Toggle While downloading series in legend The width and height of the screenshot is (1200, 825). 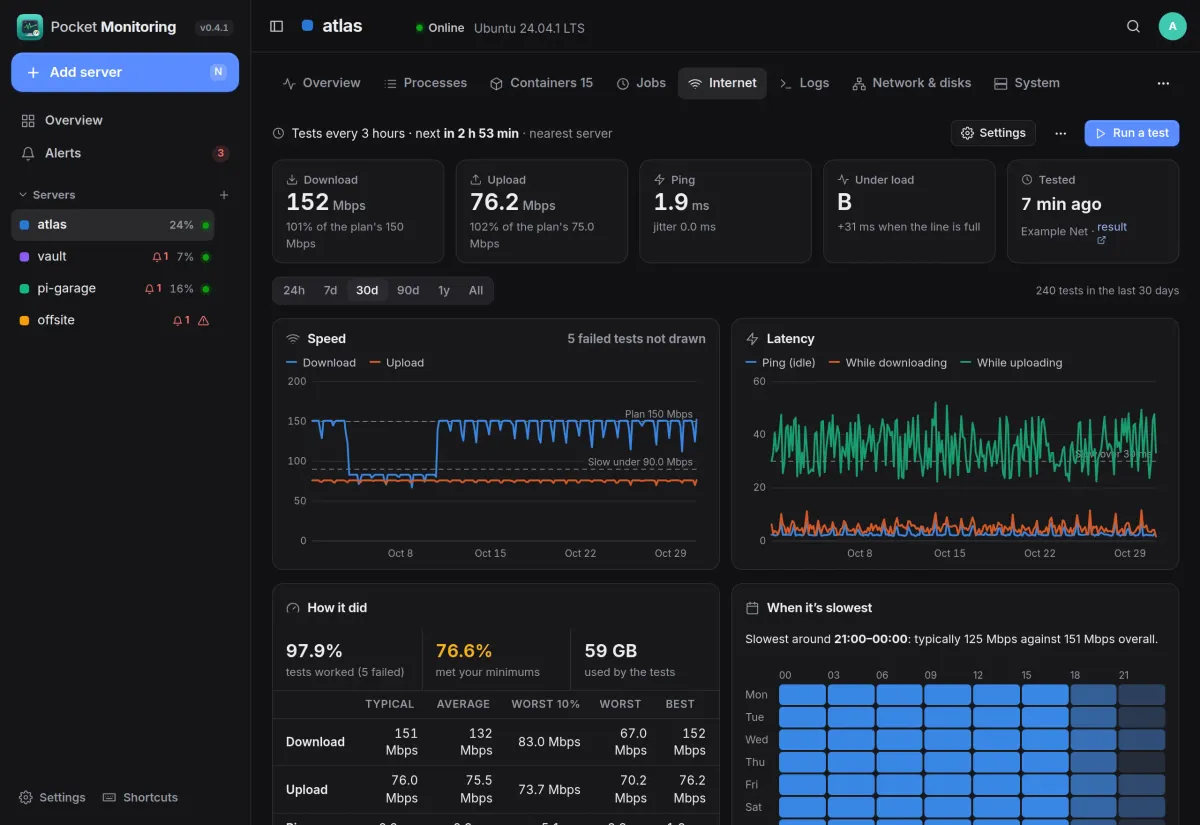coord(888,363)
